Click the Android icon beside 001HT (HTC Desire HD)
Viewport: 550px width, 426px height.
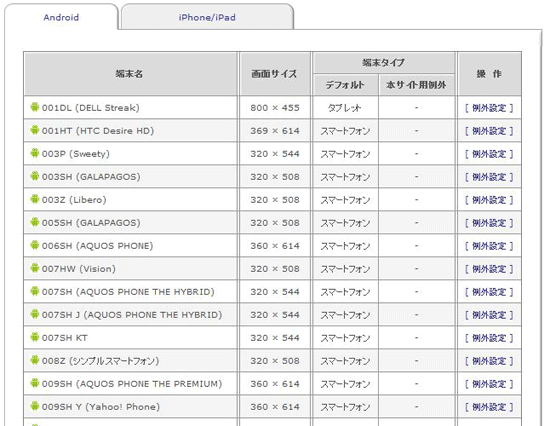click(34, 130)
